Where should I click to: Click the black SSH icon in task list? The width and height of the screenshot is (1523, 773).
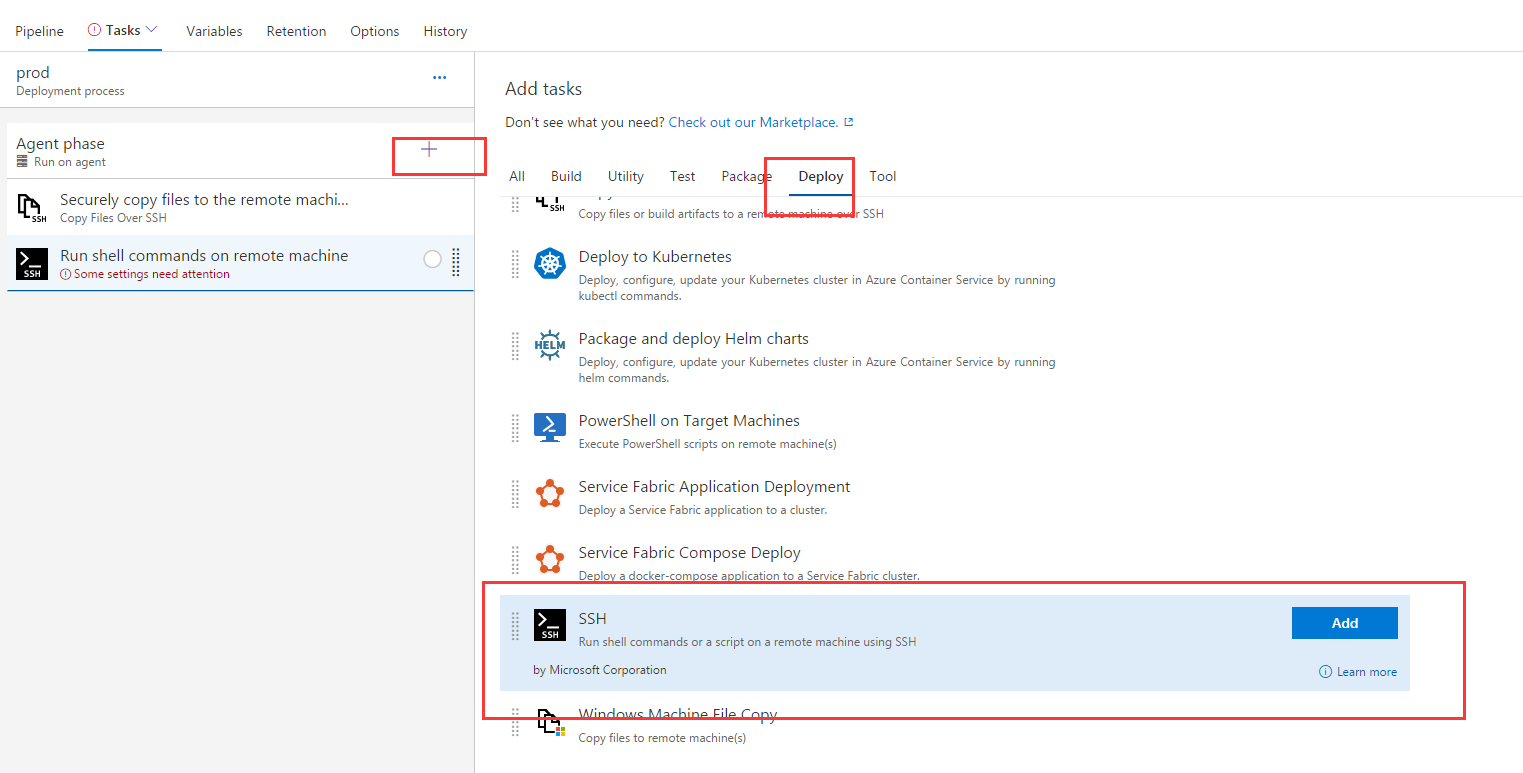pyautogui.click(x=32, y=264)
